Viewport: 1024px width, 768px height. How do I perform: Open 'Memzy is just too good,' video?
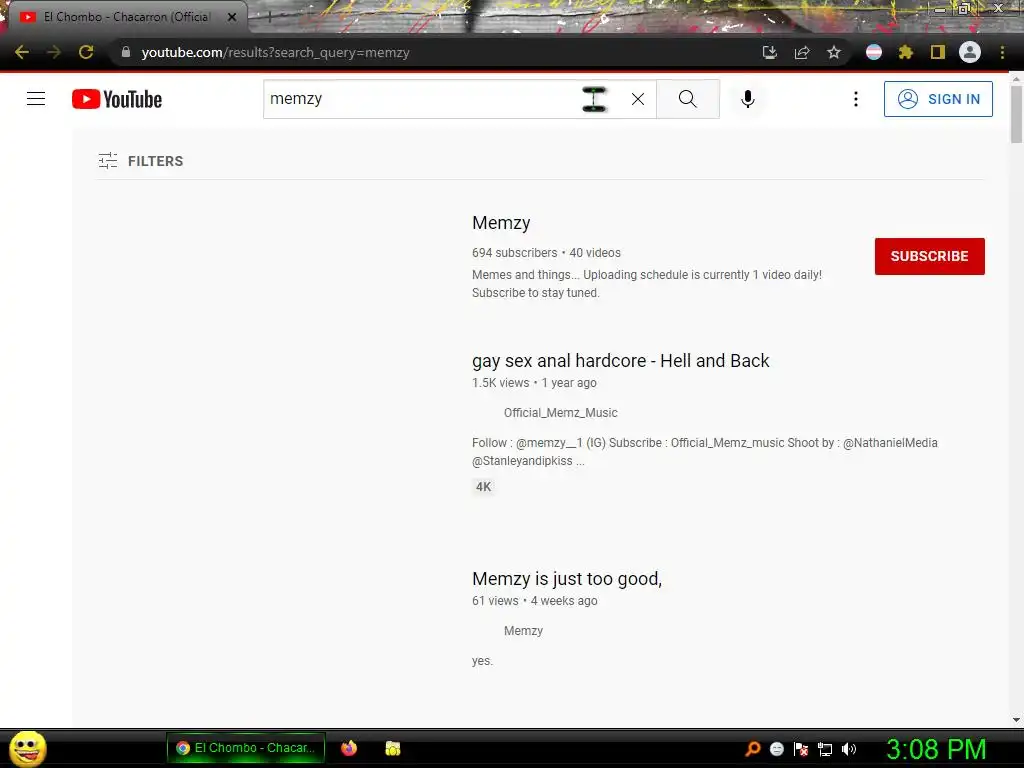coord(567,579)
